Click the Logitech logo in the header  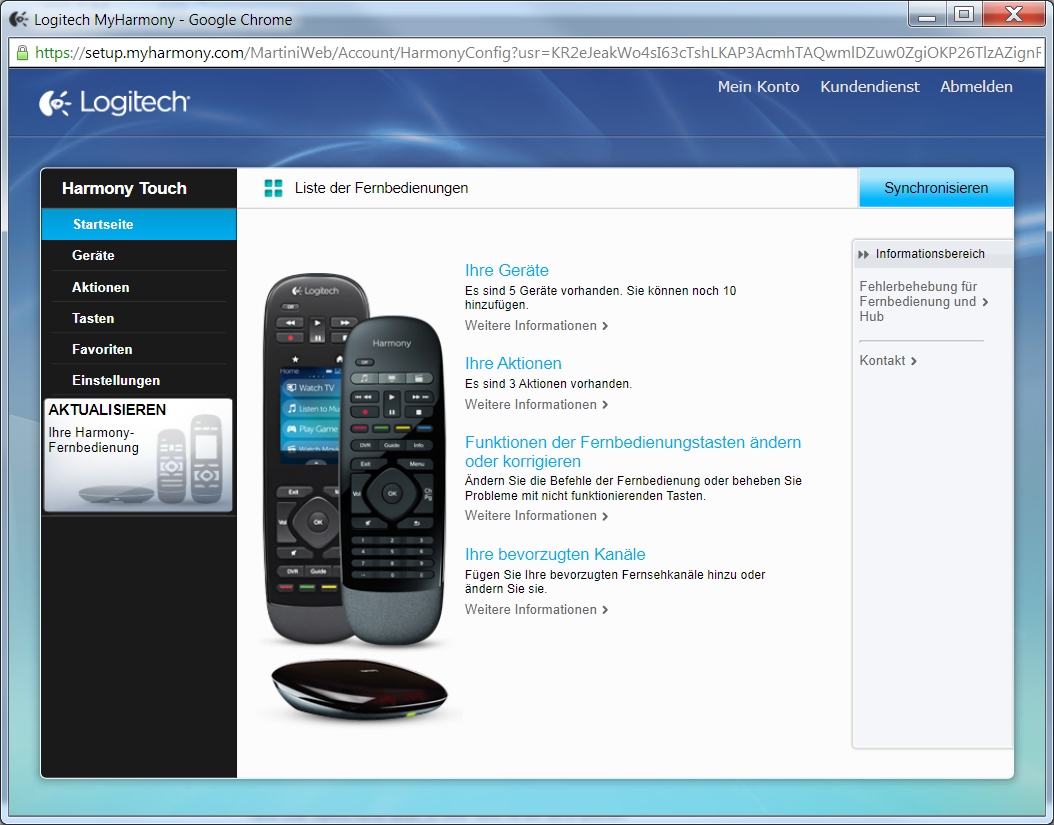(114, 102)
